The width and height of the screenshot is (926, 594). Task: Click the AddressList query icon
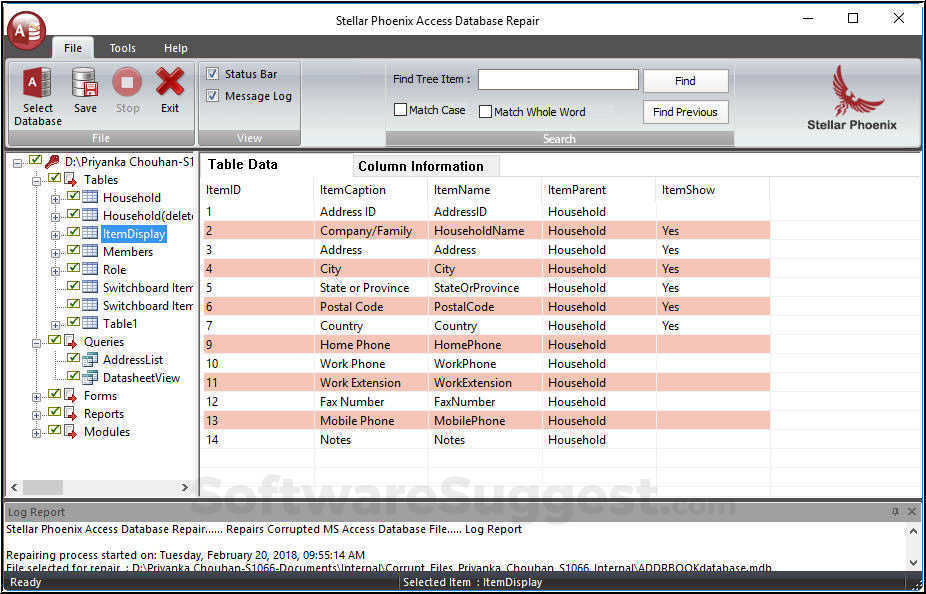click(x=90, y=360)
